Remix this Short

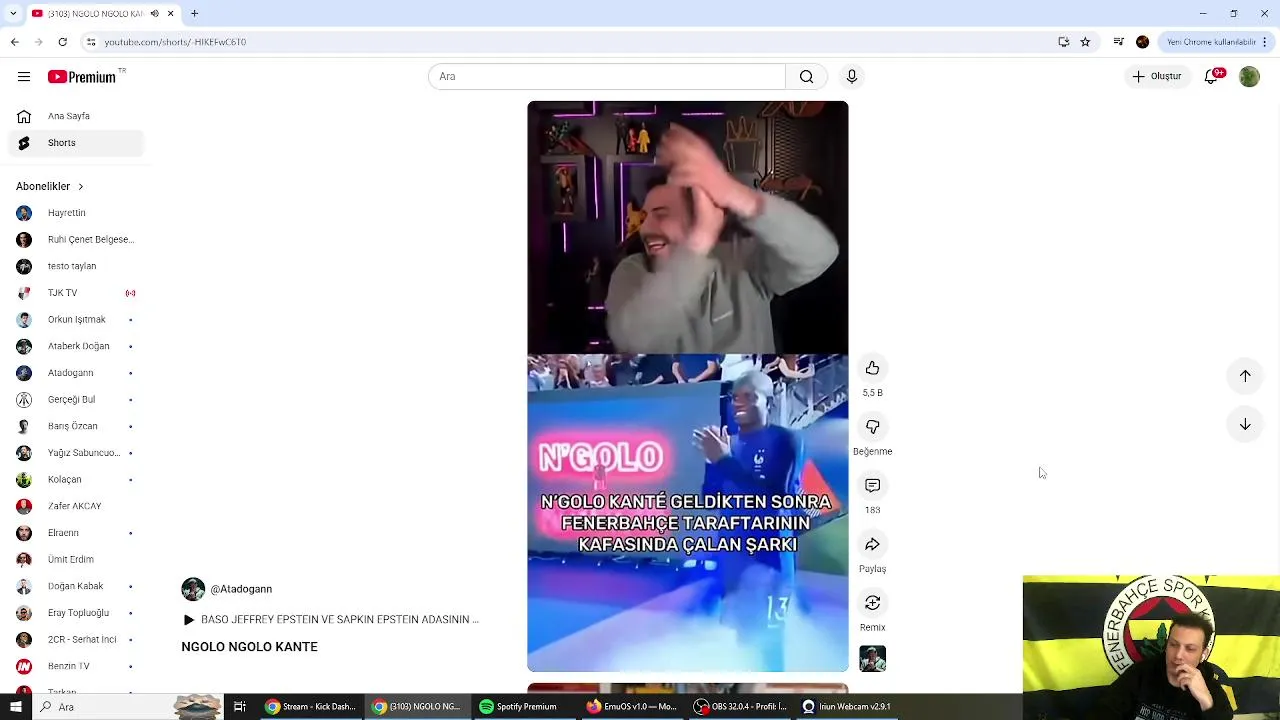(x=873, y=603)
